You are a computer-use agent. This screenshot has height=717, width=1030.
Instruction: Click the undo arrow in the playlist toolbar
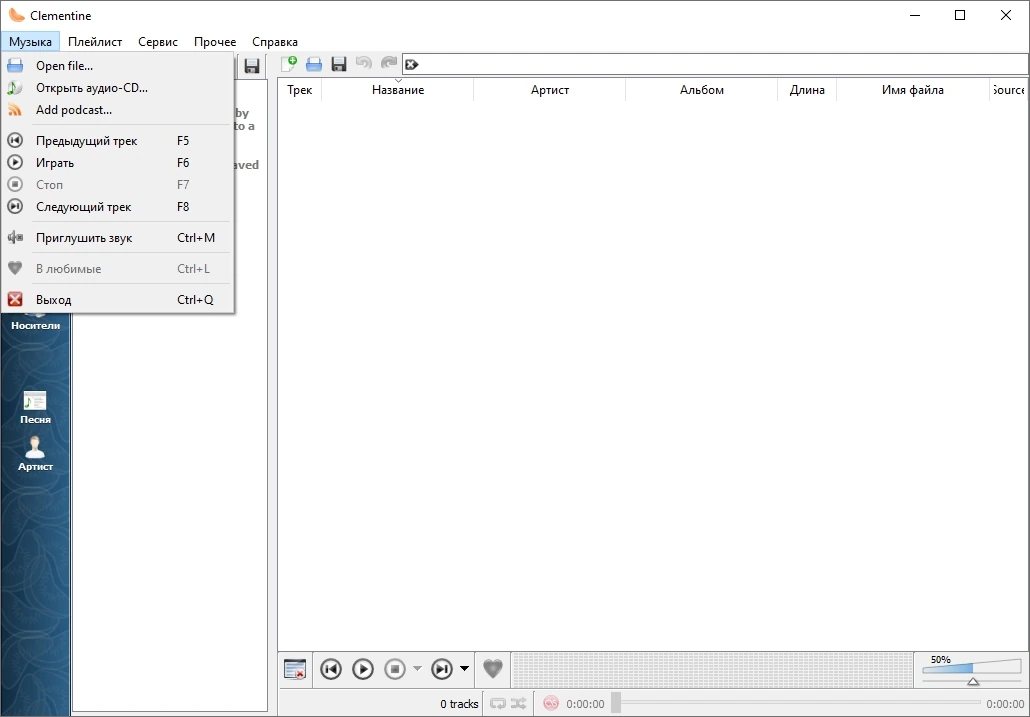click(x=364, y=63)
